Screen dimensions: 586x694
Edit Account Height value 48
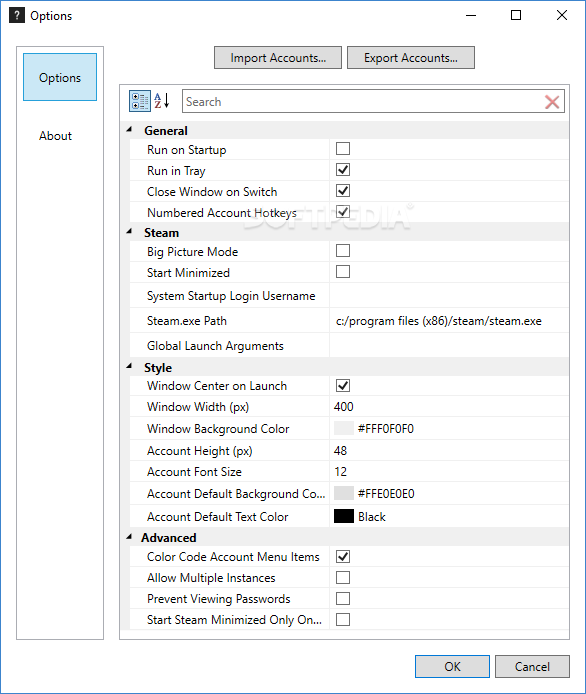point(449,451)
